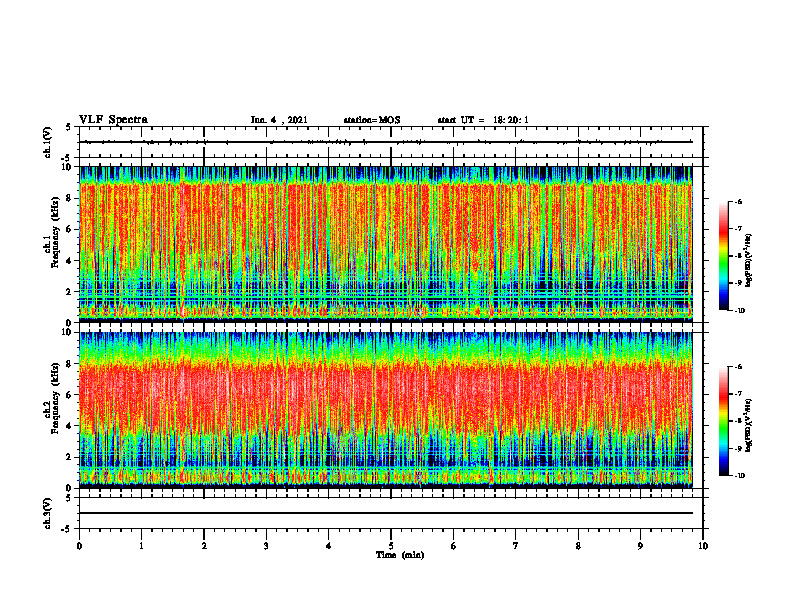The height and width of the screenshot is (612, 792).
Task: Click the ch.1 color scale bar
Action: click(723, 256)
